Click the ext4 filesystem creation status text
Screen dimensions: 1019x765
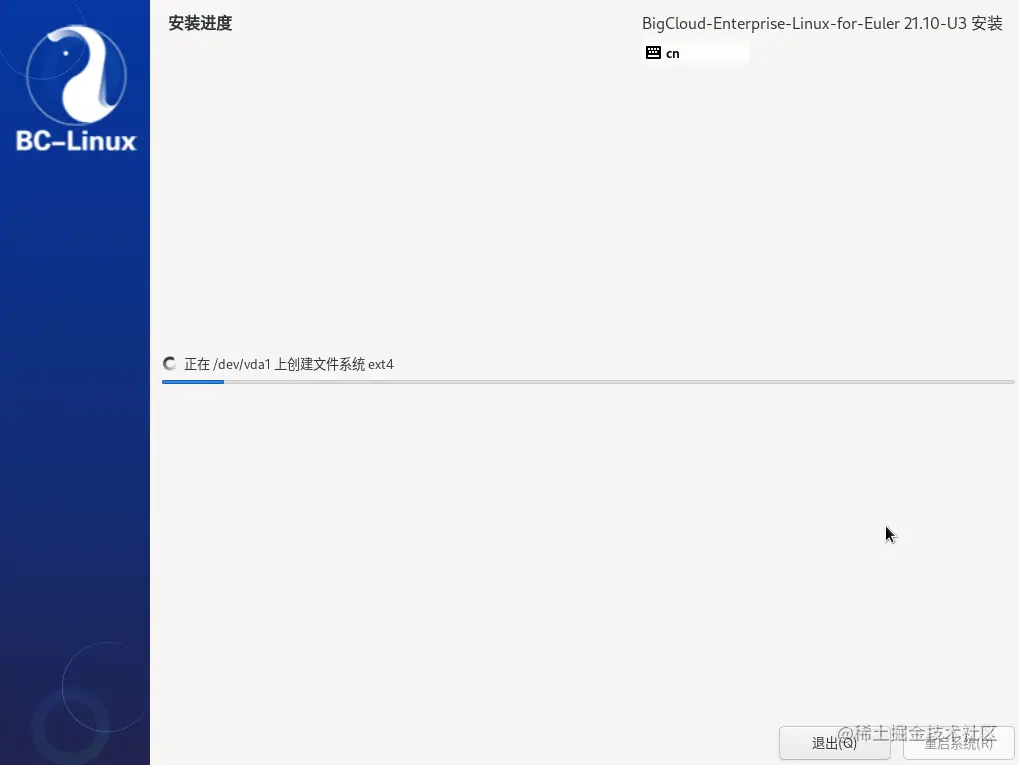click(x=288, y=364)
